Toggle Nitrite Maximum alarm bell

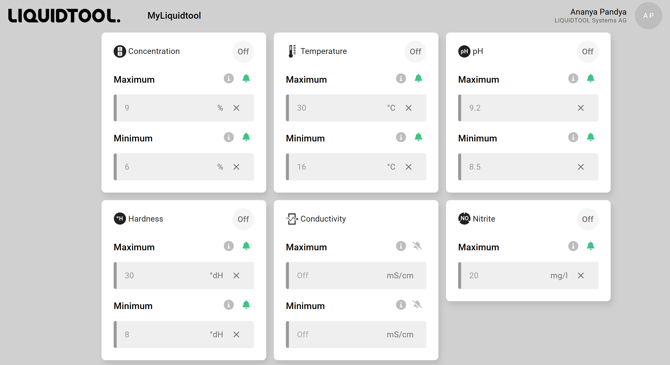point(591,246)
